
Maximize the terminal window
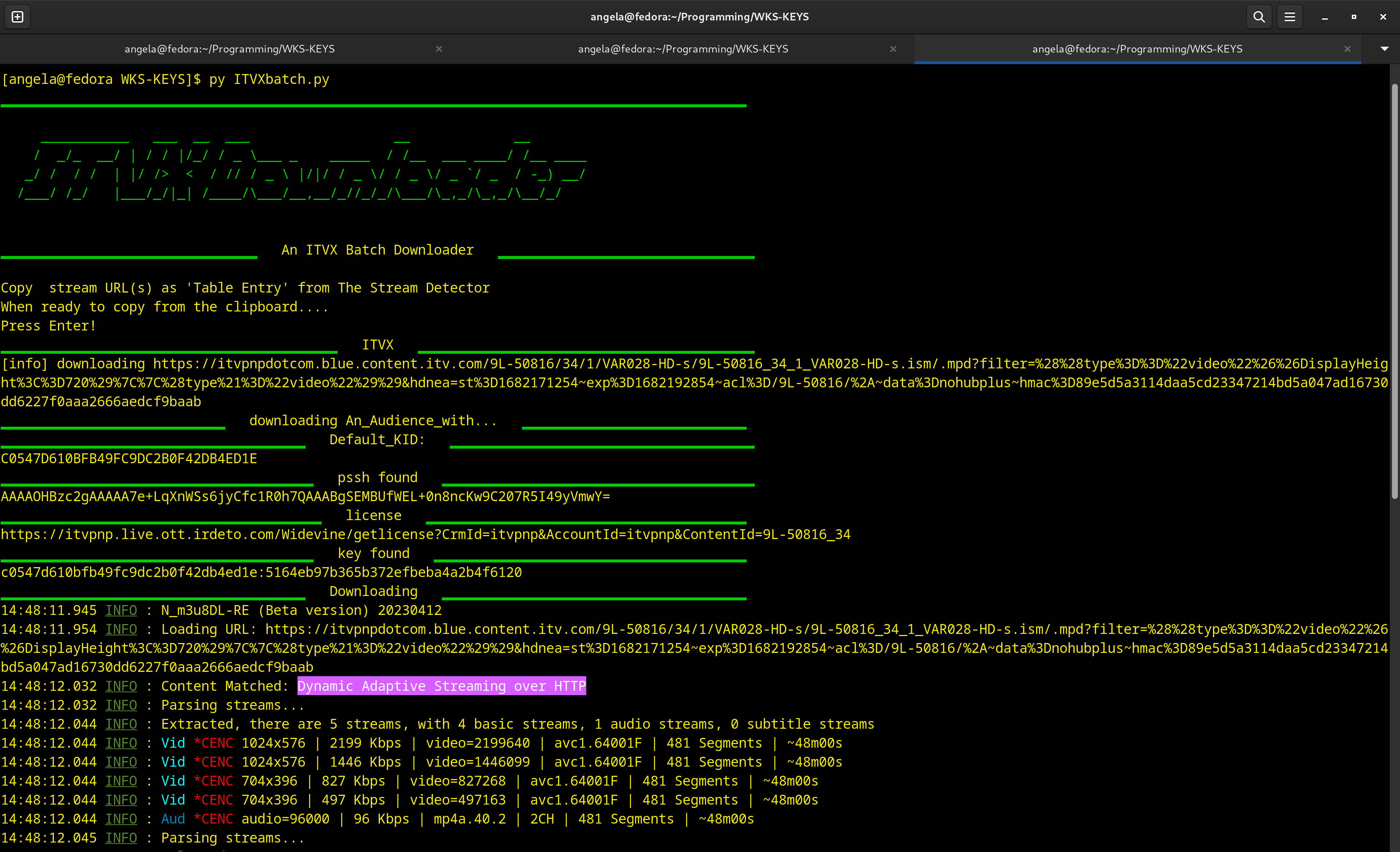pyautogui.click(x=1354, y=17)
